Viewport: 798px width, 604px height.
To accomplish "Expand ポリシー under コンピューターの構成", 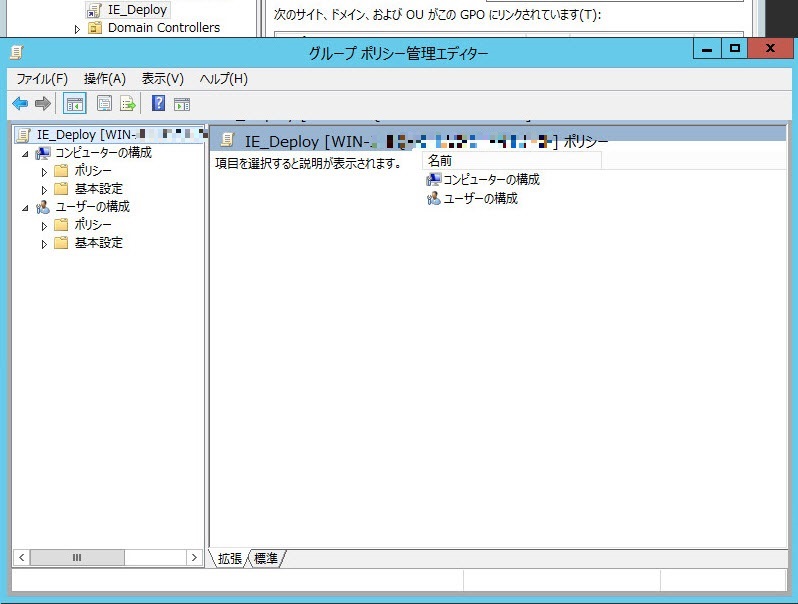I will [x=44, y=171].
